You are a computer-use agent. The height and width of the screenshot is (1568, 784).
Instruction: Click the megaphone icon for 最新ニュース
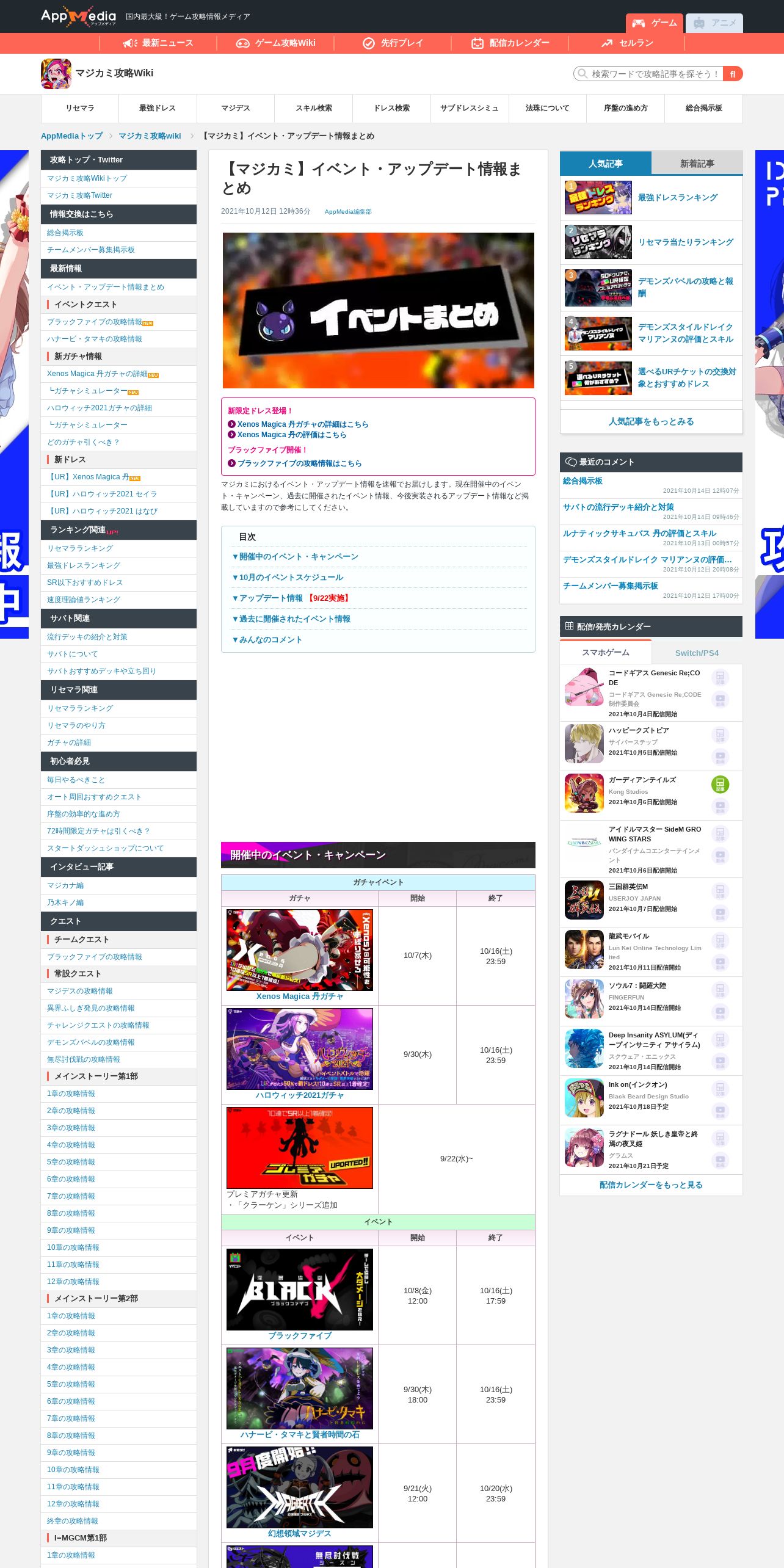point(130,43)
